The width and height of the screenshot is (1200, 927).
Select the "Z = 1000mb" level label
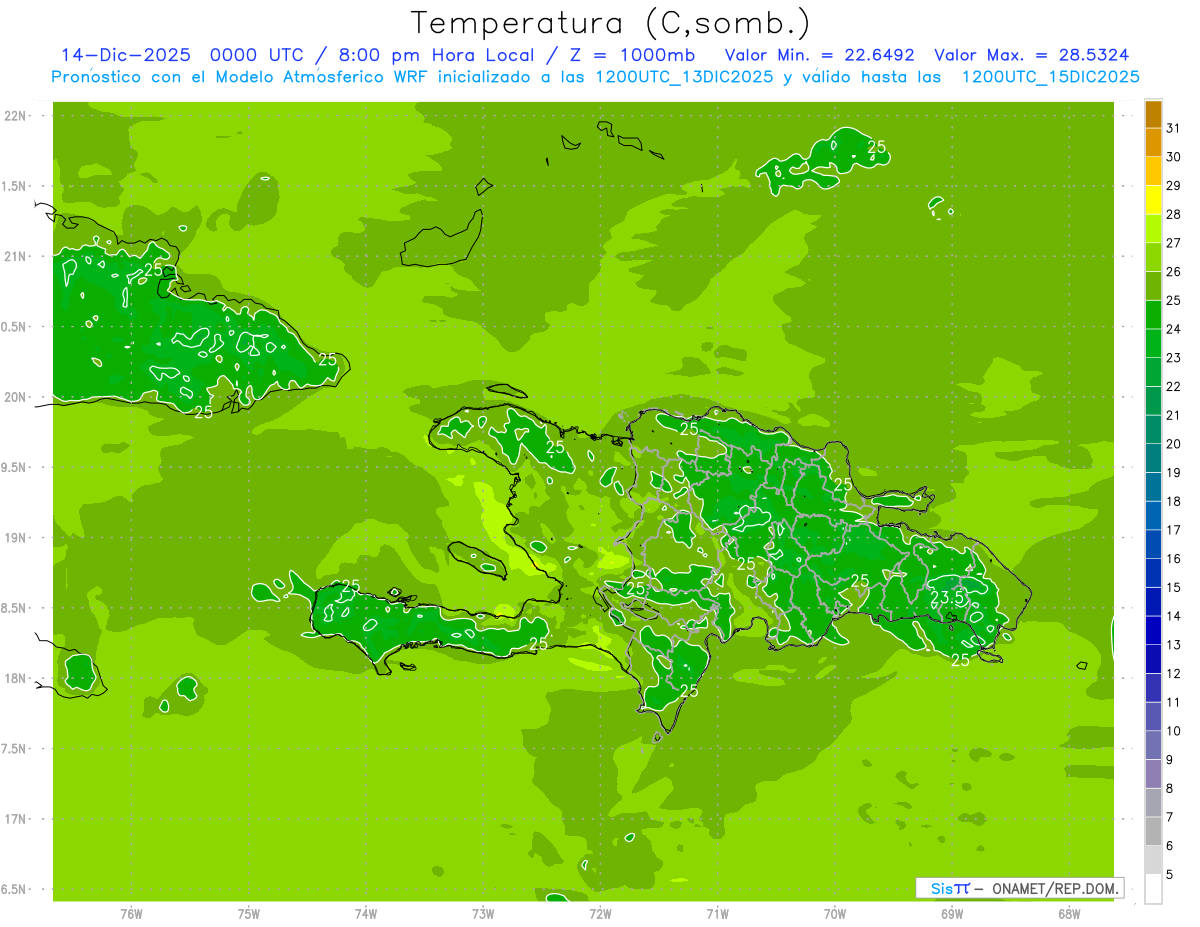click(x=632, y=55)
